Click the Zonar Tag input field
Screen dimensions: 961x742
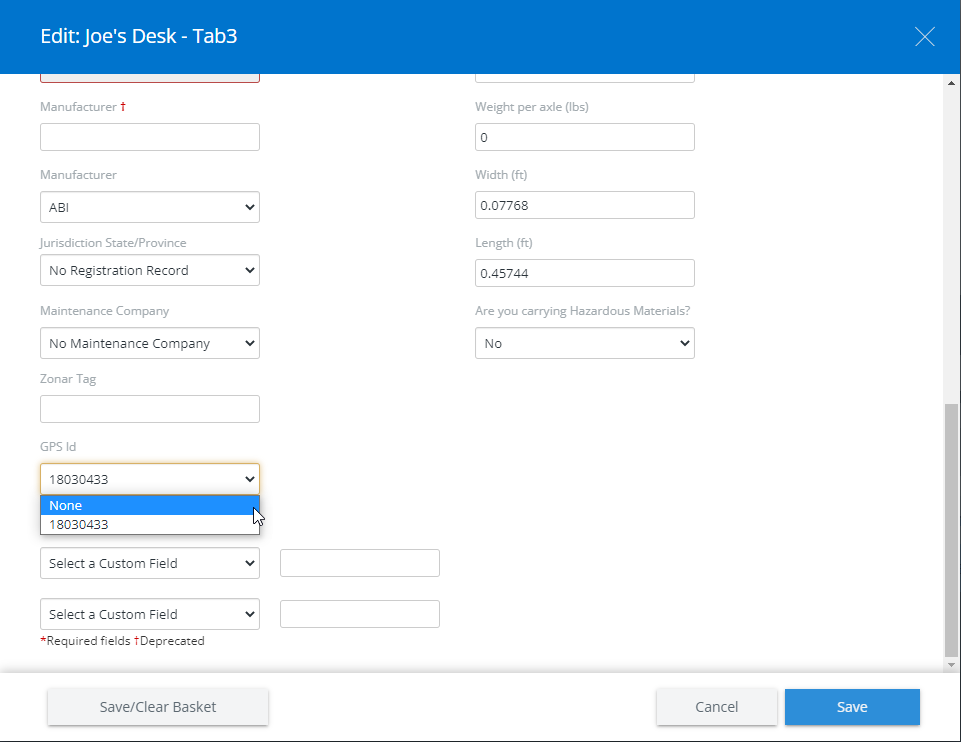tap(150, 409)
